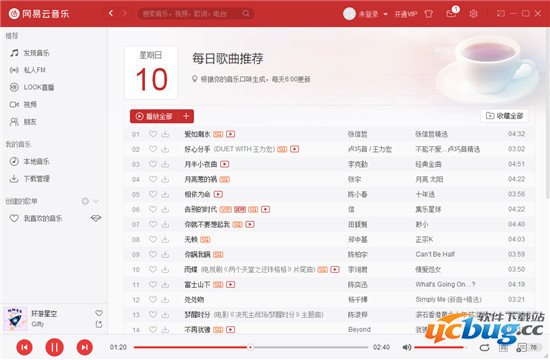The image size is (550, 360).
Task: Play the MV for 不再犹豫
Action: tap(230, 330)
